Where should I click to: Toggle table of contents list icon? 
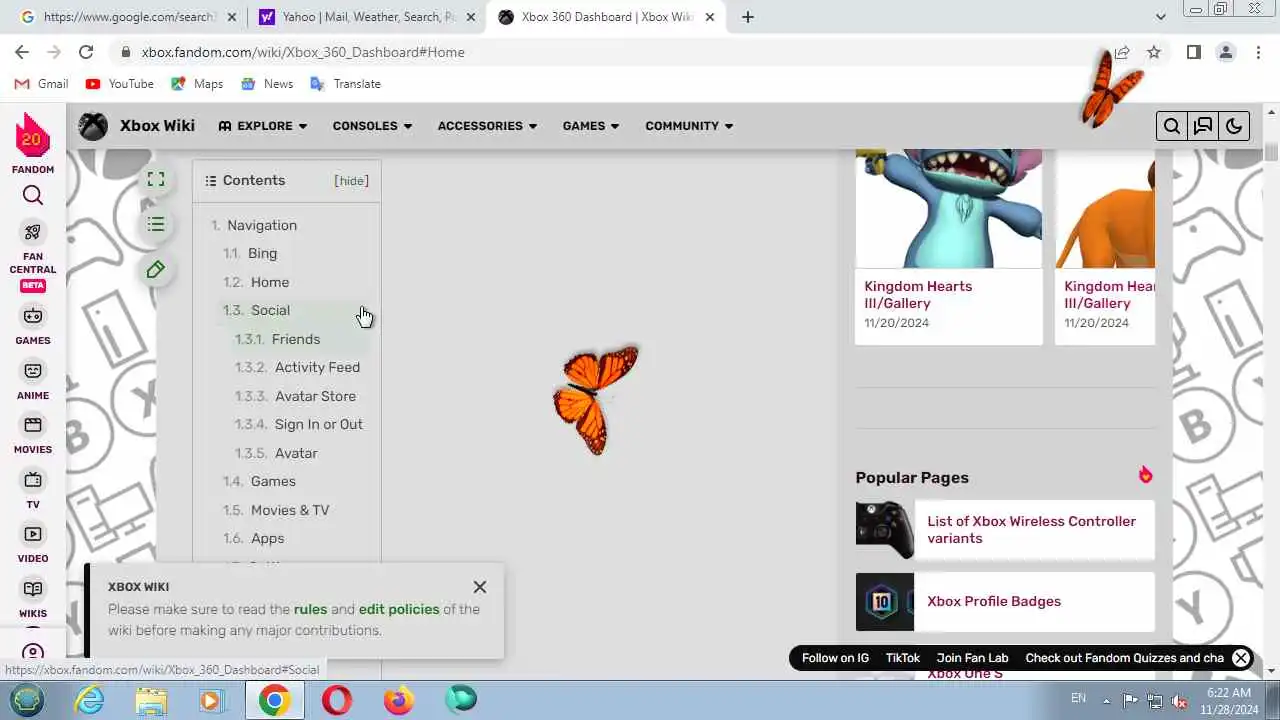(156, 224)
